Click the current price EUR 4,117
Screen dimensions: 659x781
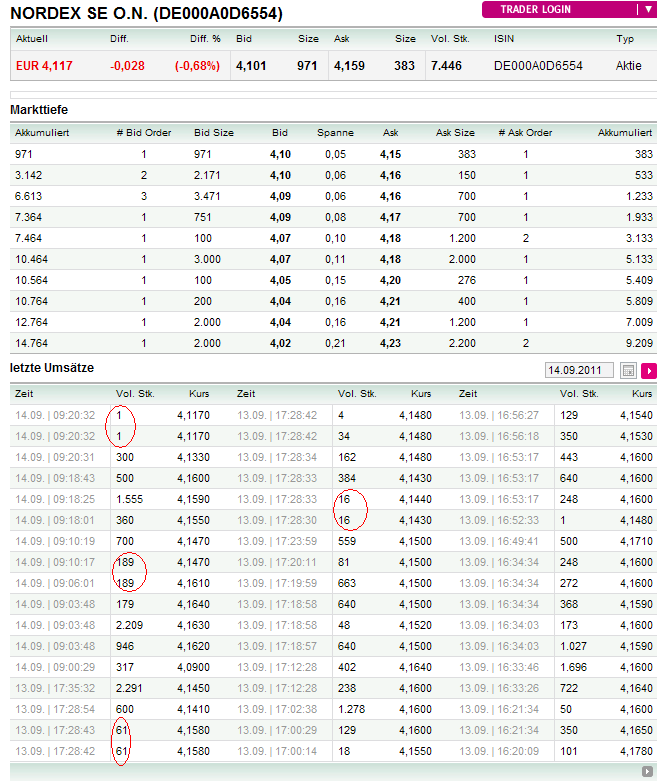coord(44,66)
